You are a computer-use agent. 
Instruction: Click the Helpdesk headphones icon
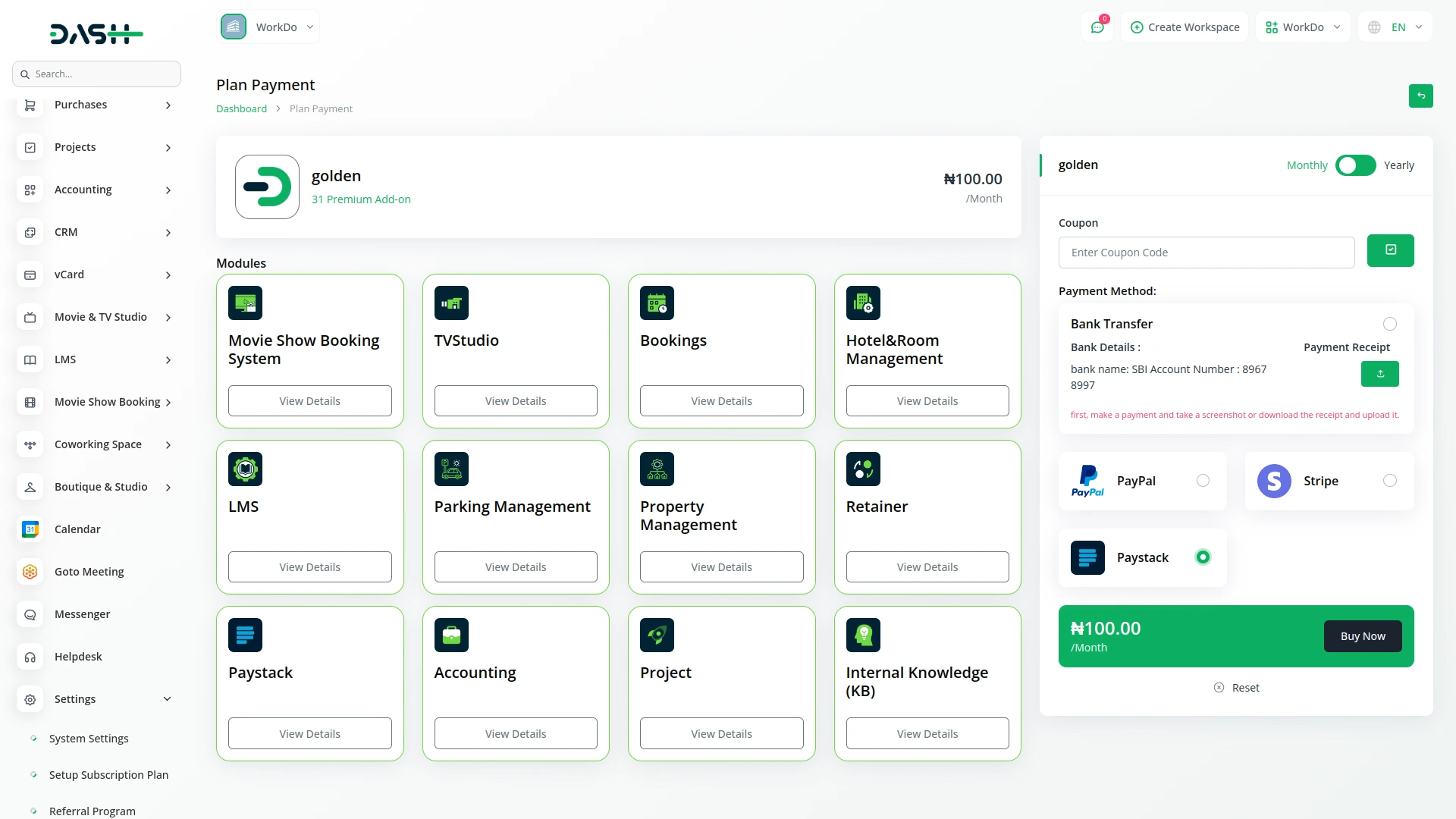coord(30,657)
